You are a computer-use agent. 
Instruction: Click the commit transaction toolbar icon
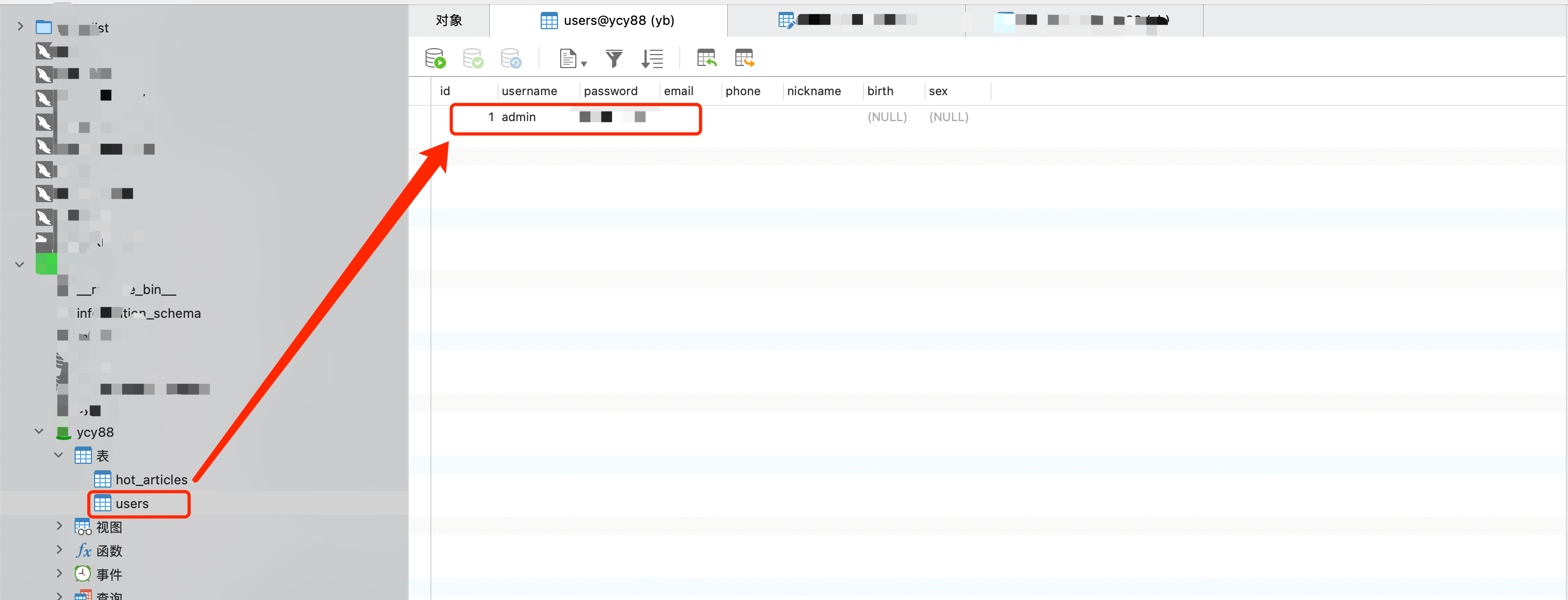473,58
